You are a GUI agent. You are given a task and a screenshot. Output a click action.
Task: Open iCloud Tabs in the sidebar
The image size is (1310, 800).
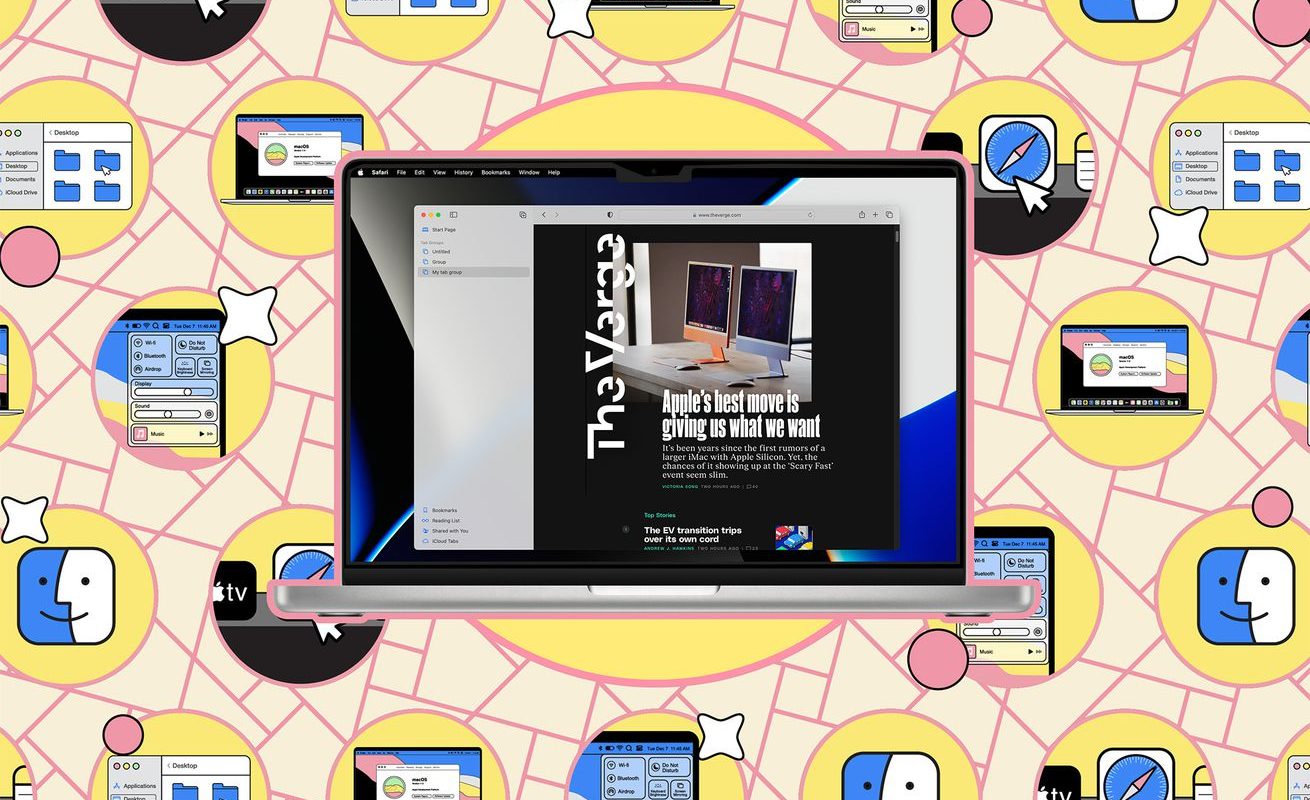click(x=474, y=541)
